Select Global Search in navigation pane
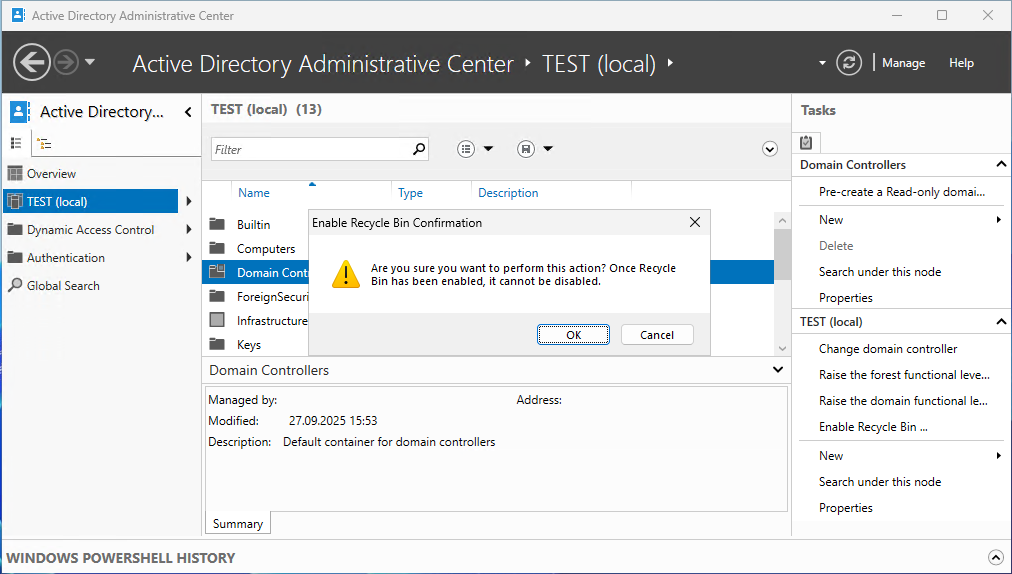Viewport: 1012px width, 574px height. (63, 286)
